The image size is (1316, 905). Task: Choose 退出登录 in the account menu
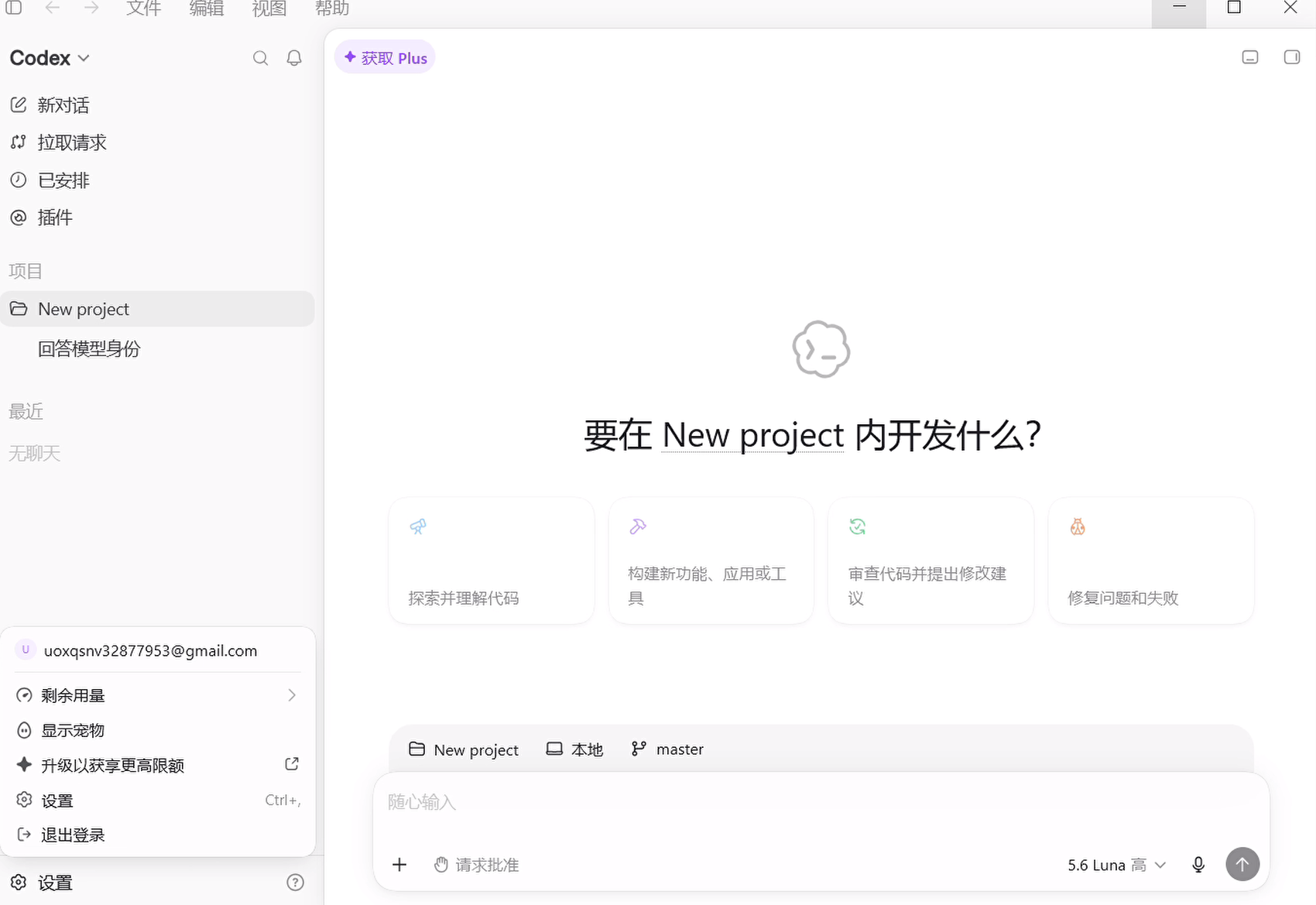(158, 835)
